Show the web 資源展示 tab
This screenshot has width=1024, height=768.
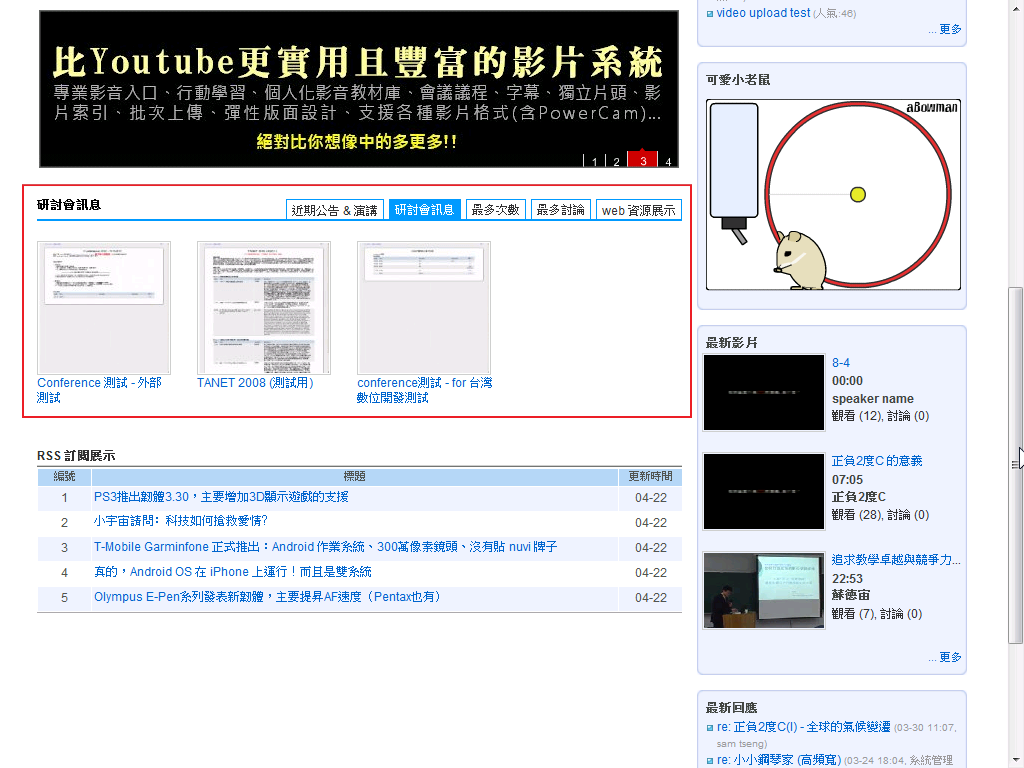[638, 210]
